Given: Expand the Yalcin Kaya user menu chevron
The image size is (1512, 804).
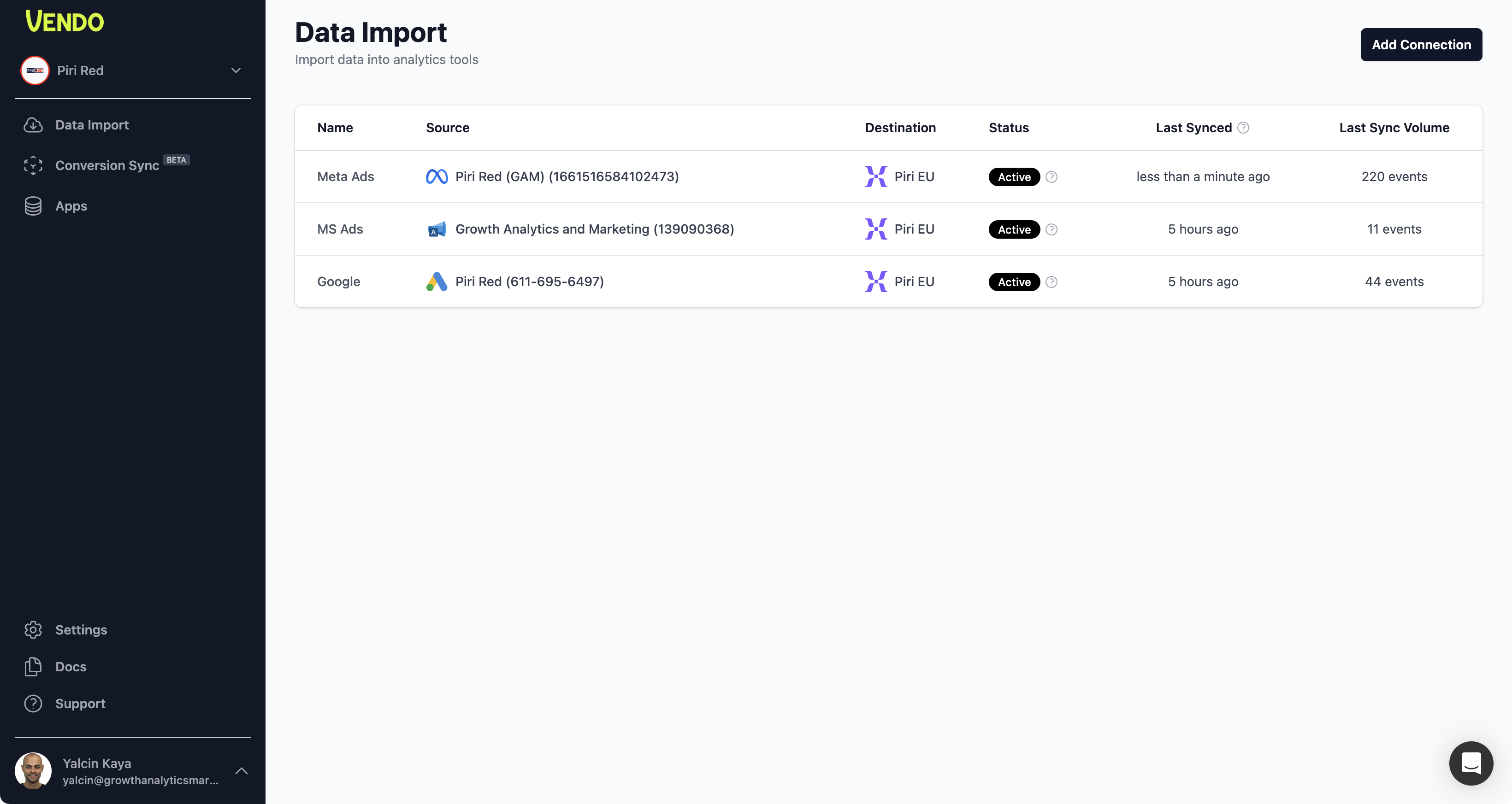Looking at the screenshot, I should click(x=241, y=770).
